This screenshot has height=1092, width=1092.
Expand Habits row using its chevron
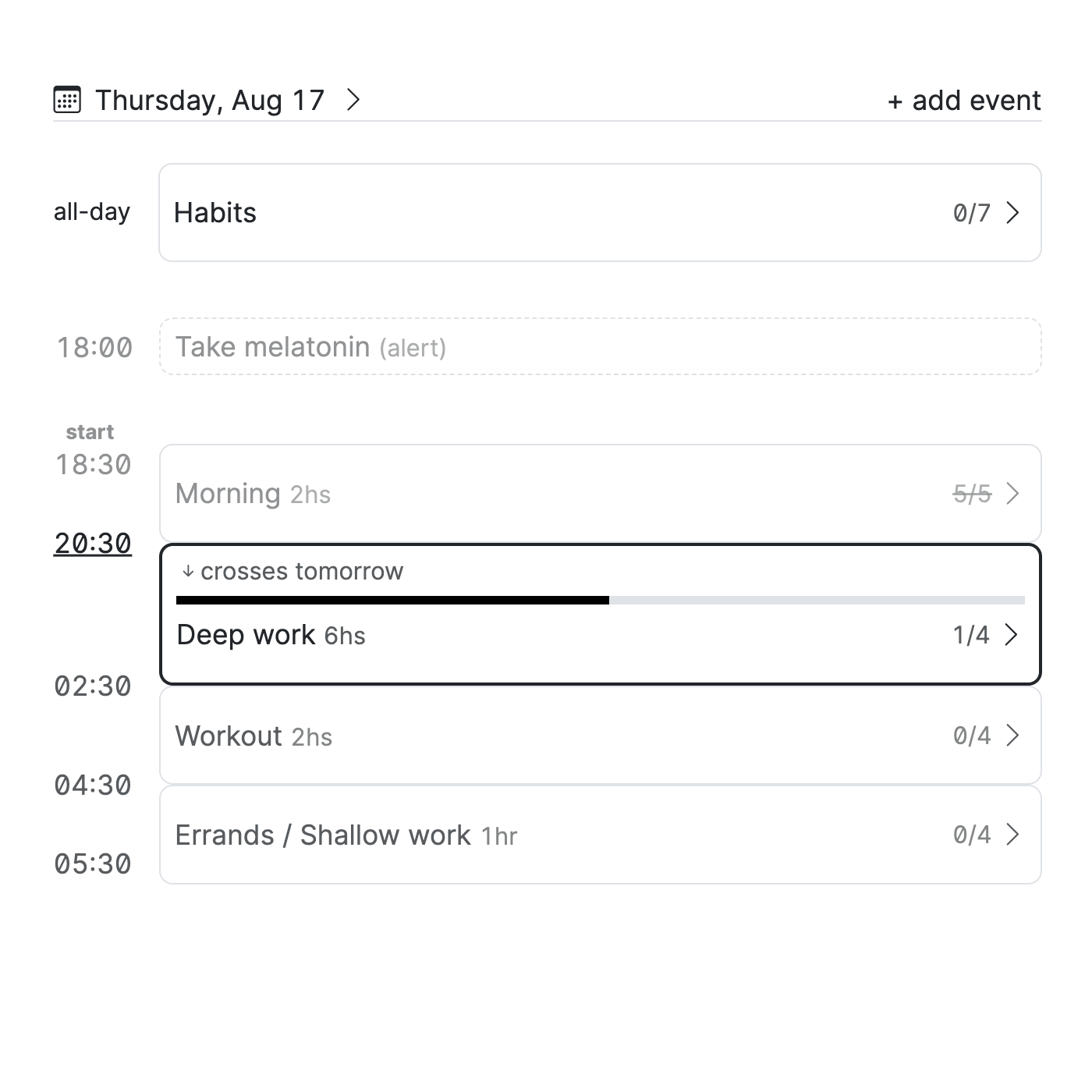click(1012, 213)
